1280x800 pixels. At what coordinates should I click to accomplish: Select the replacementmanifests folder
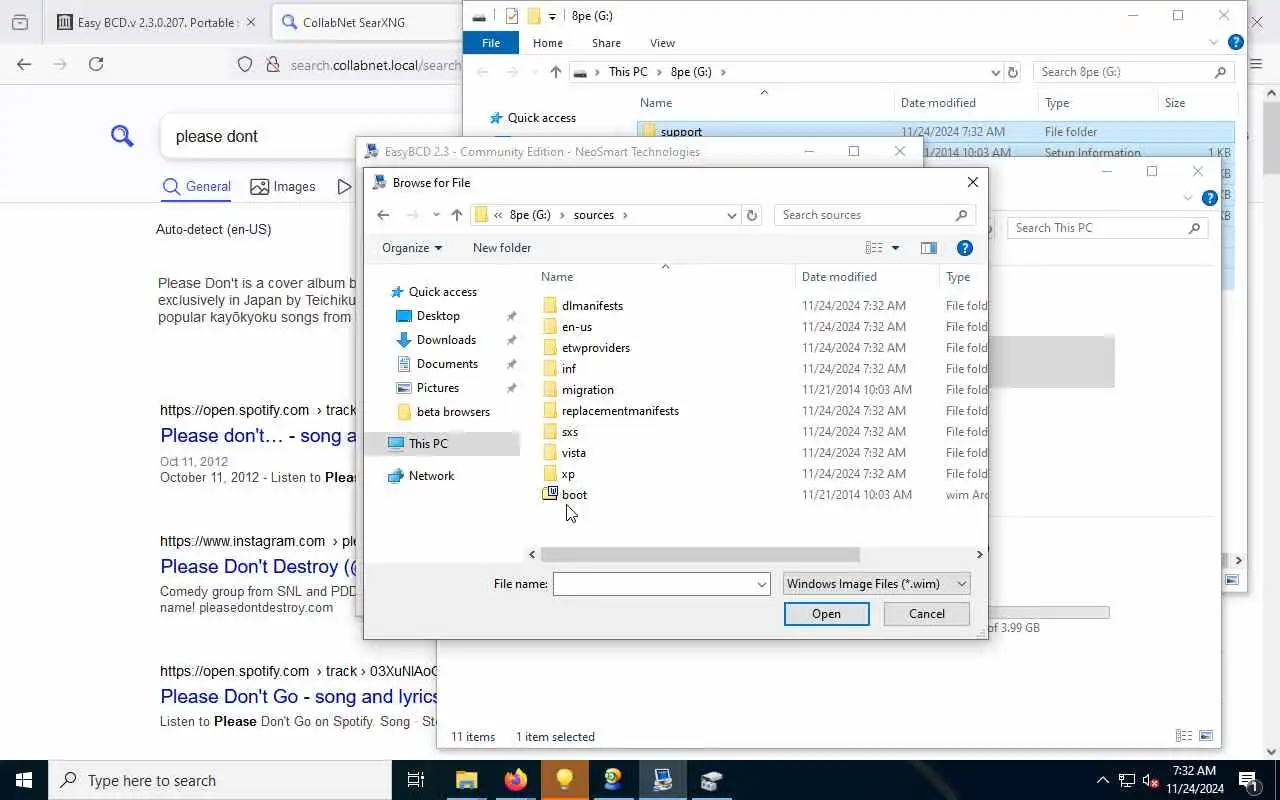click(x=620, y=411)
